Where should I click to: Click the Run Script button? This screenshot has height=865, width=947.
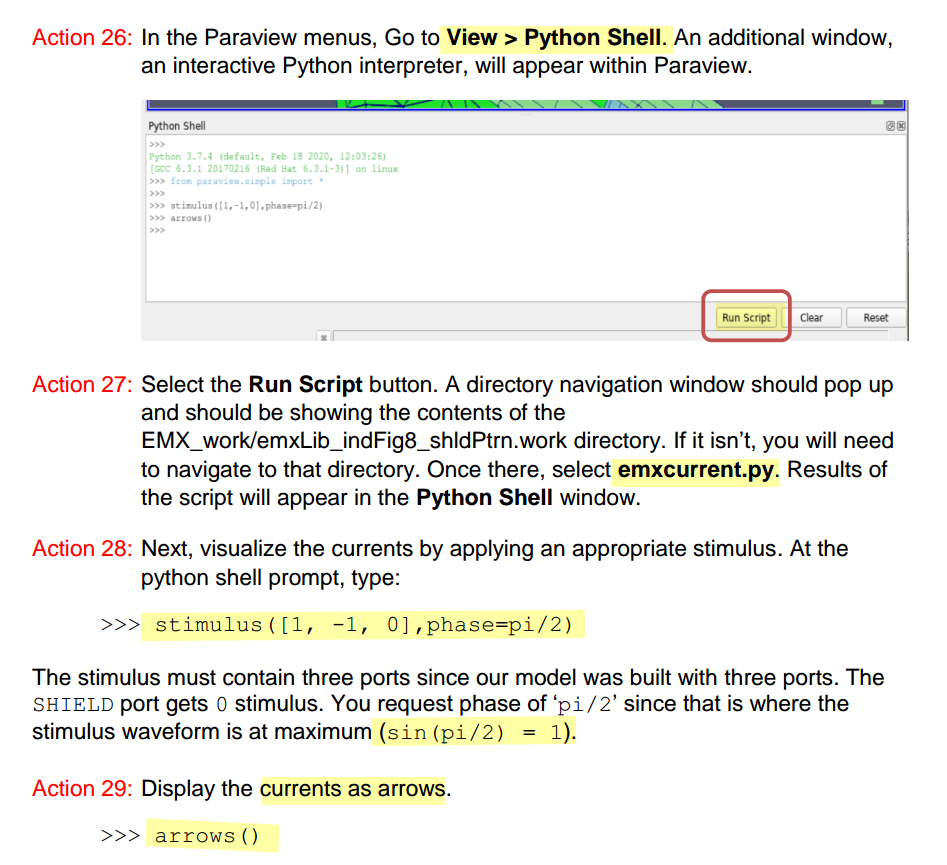coord(746,317)
